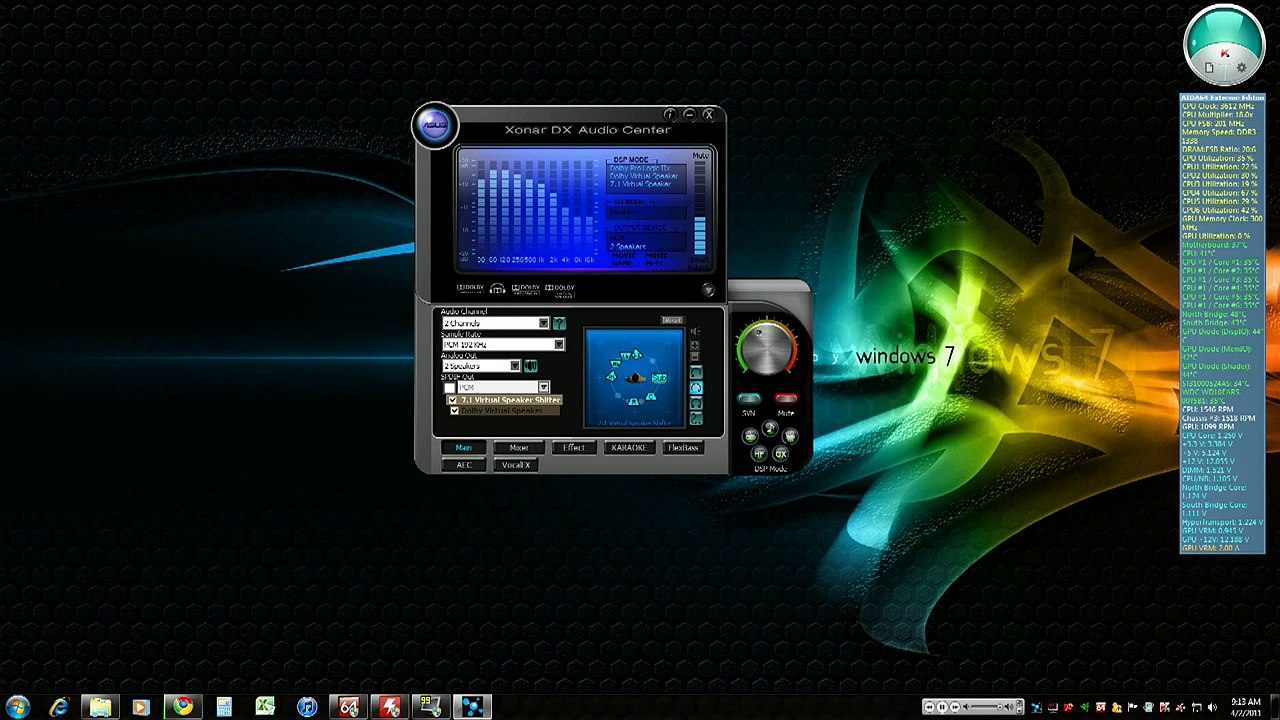Click the Audio Channel help question icon

coord(559,323)
